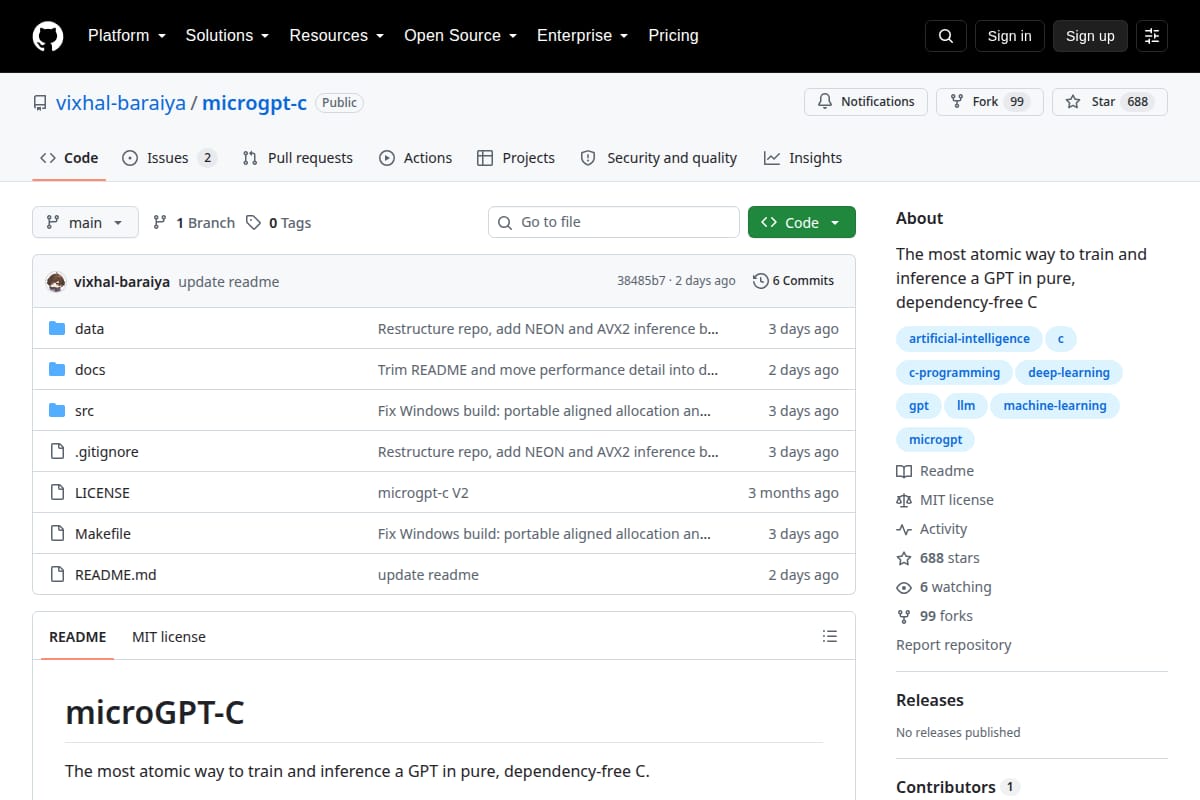Select the llm topic tag

pyautogui.click(x=966, y=406)
